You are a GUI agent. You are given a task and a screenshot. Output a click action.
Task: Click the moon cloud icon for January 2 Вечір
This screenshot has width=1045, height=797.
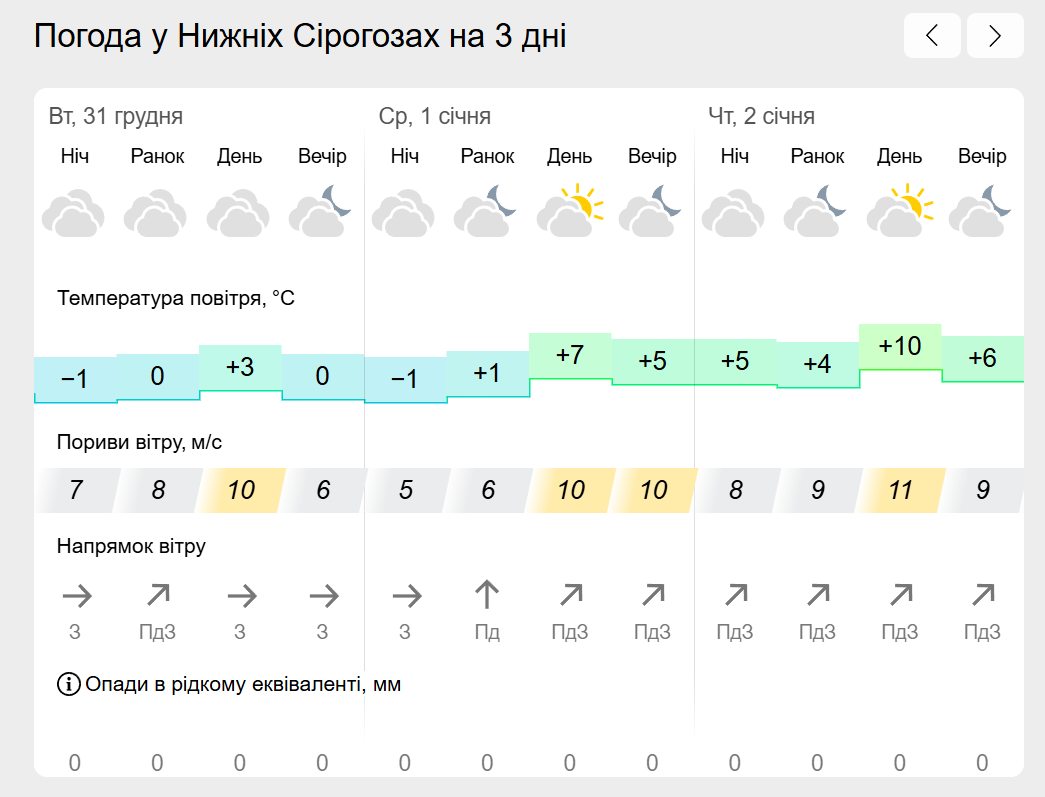pyautogui.click(x=980, y=212)
